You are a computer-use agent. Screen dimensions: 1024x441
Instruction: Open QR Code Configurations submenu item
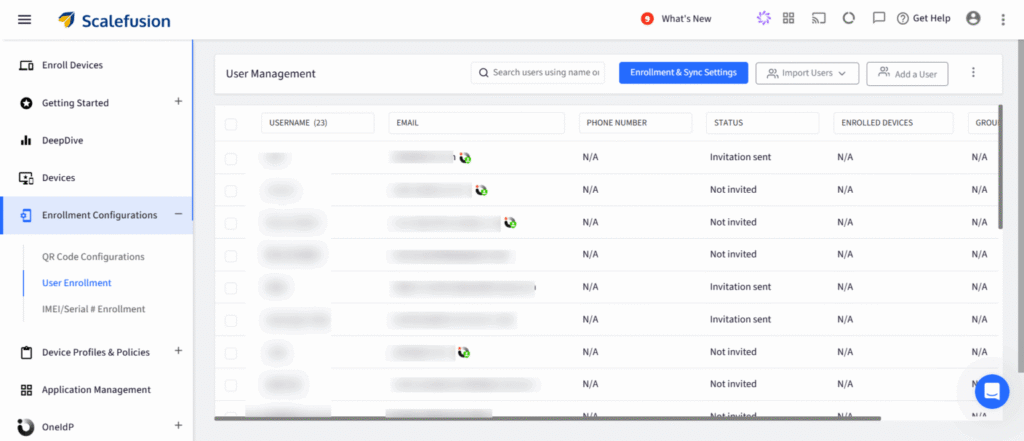coord(93,257)
